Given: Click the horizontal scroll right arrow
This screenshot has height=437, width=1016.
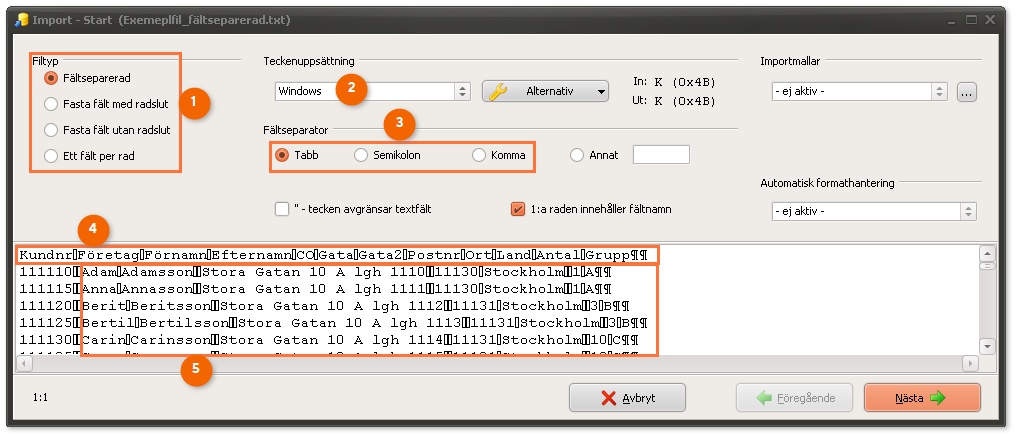Looking at the screenshot, I should [x=970, y=363].
